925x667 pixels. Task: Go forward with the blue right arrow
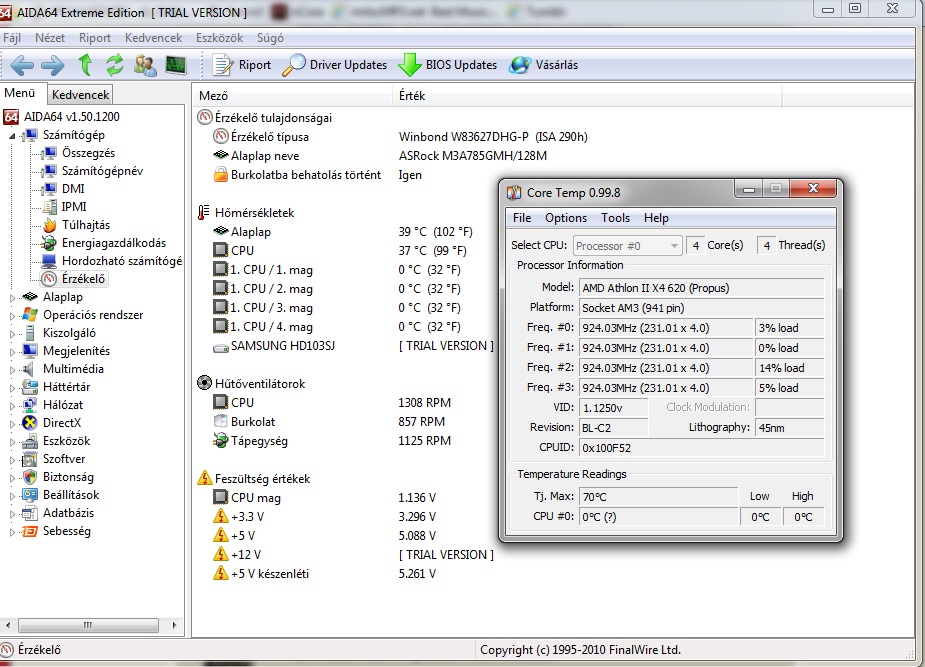tap(53, 65)
